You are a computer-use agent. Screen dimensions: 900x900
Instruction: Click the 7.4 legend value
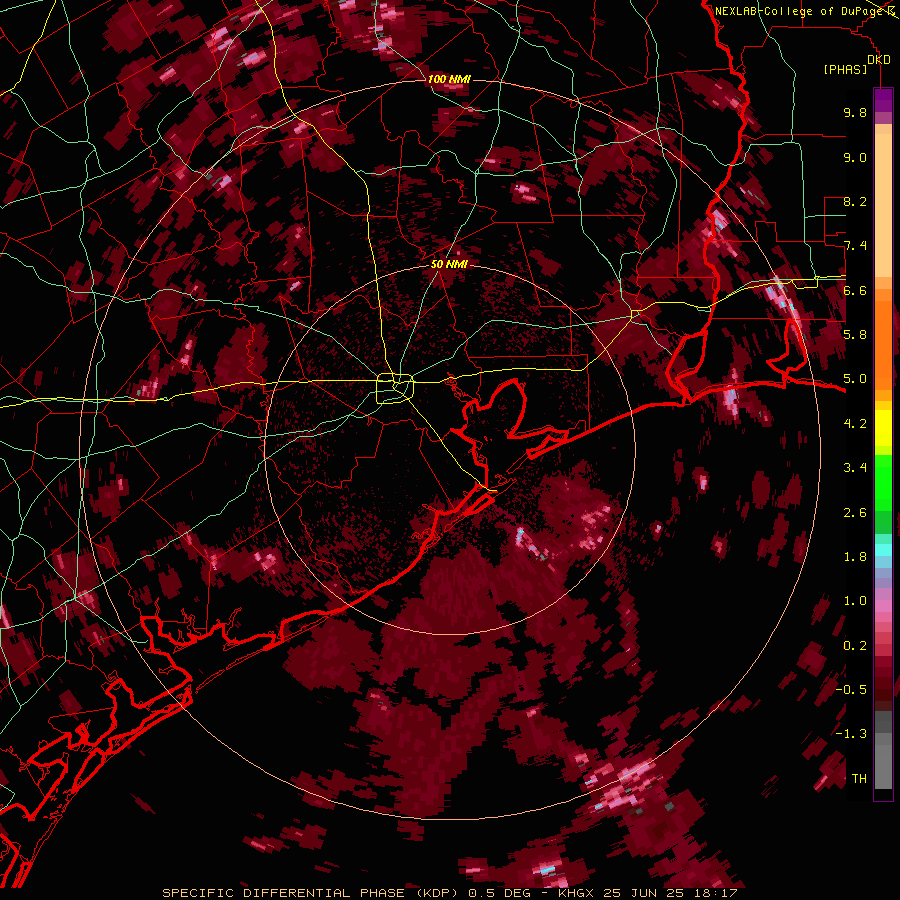pos(855,246)
